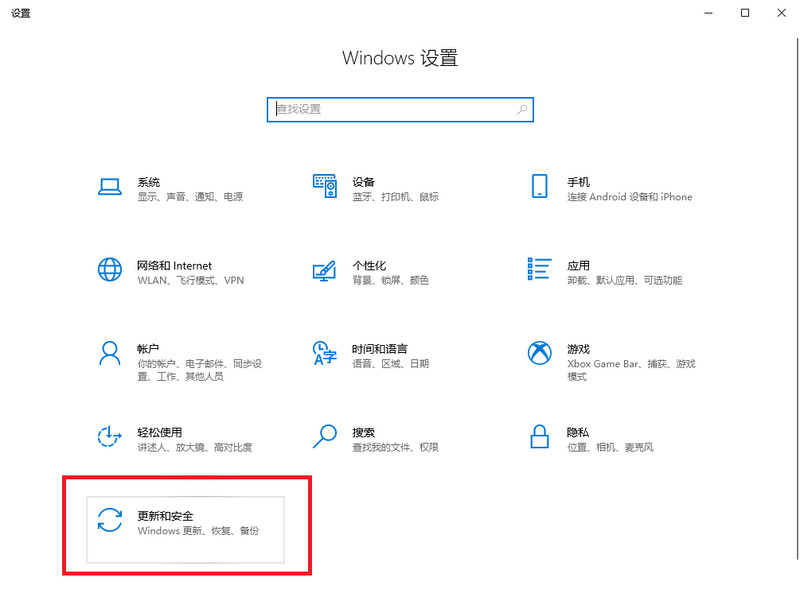The image size is (800, 597).
Task: Open 网络和 Internet settings title
Action: 174,266
